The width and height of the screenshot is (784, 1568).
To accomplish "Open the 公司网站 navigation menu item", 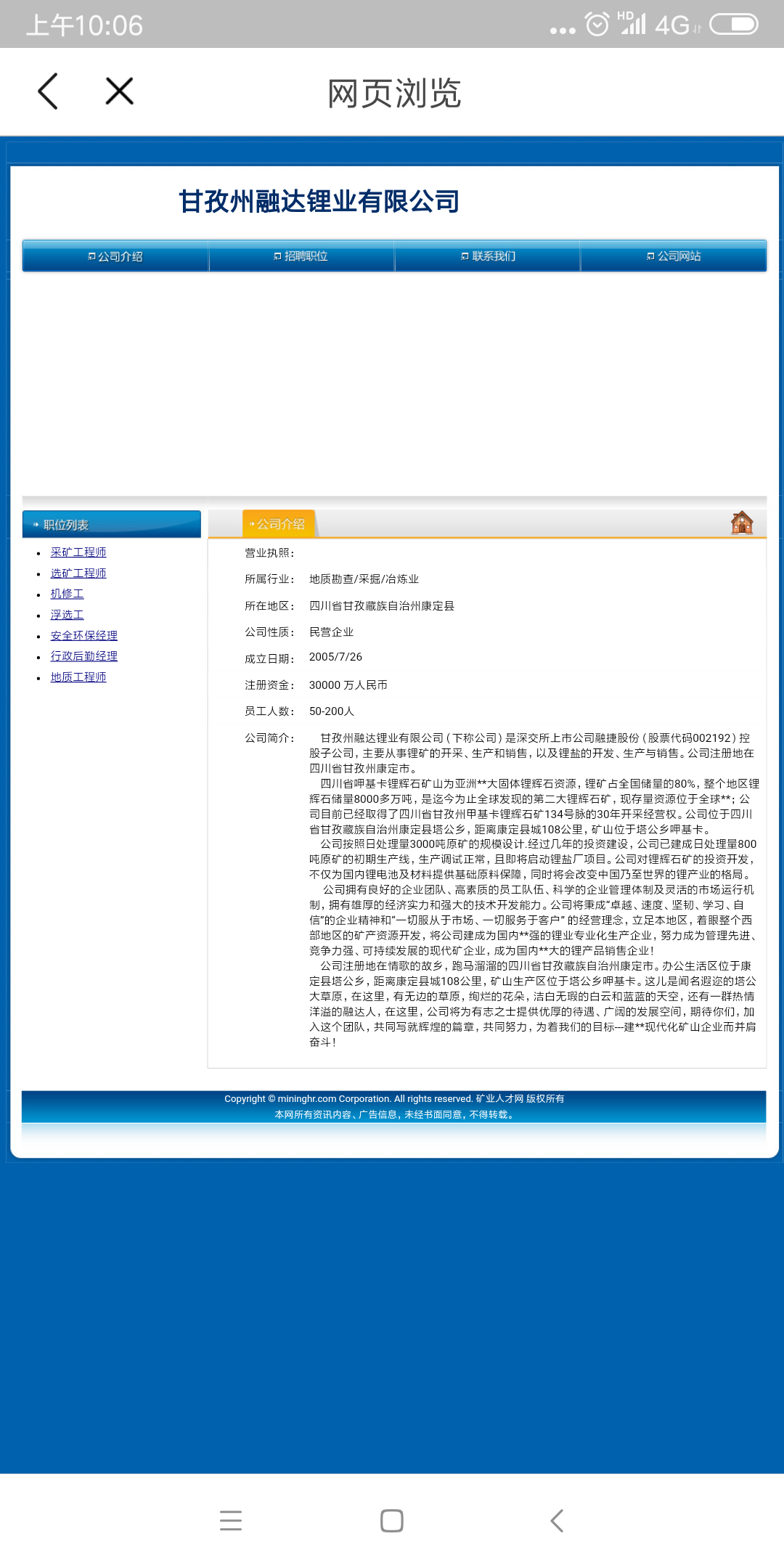I will (674, 256).
